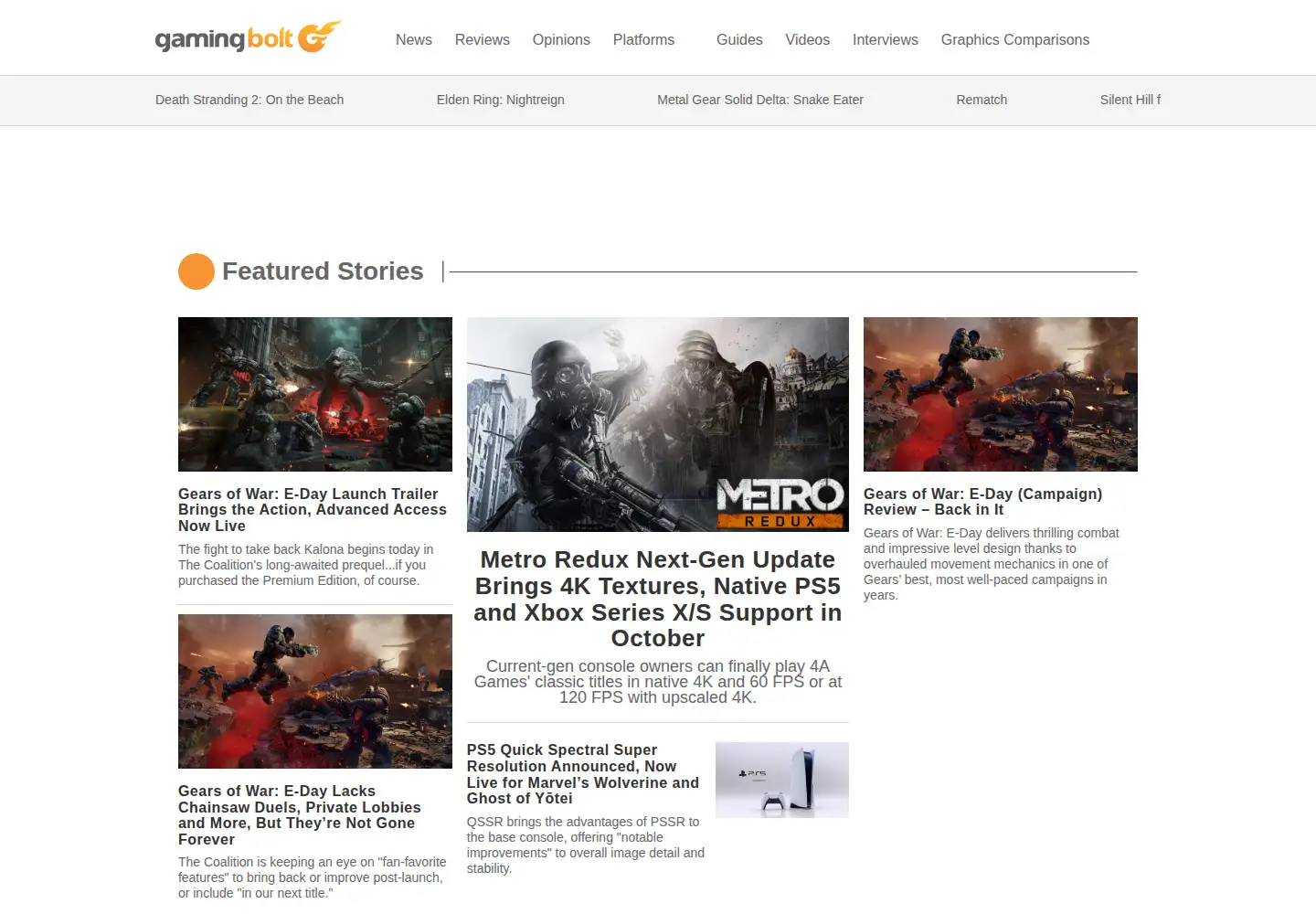Open Gears of War E-Day (Campaign) Review headline
Screen dimensions: 1316x914
pyautogui.click(x=983, y=502)
